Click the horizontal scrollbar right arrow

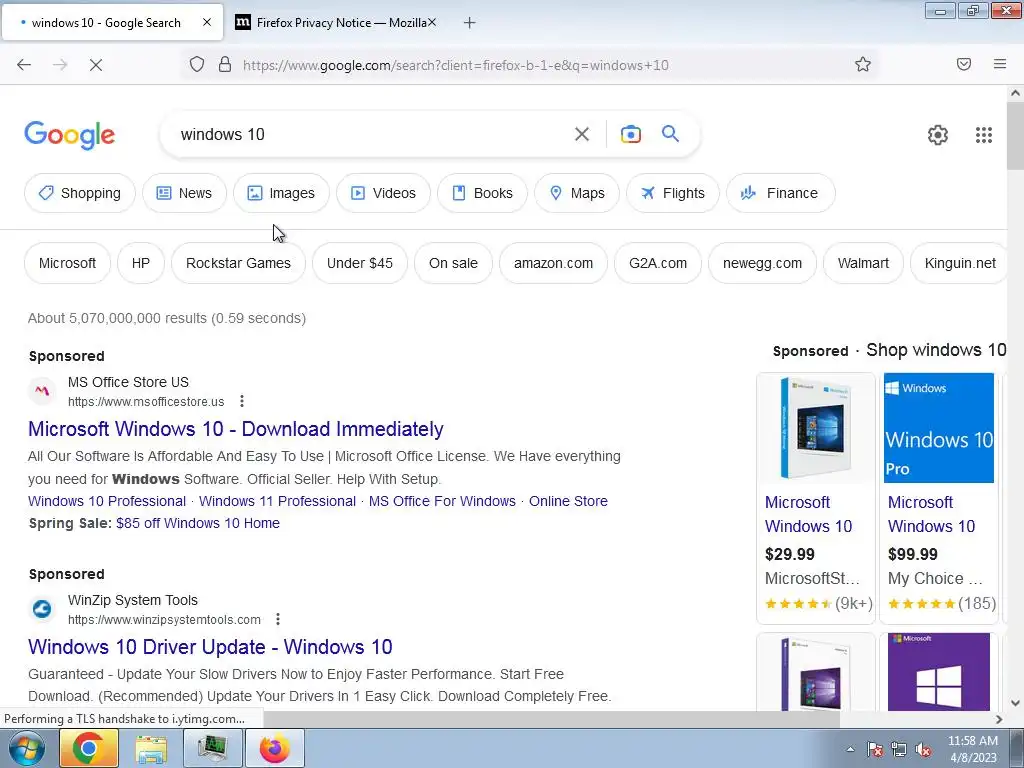coord(999,719)
